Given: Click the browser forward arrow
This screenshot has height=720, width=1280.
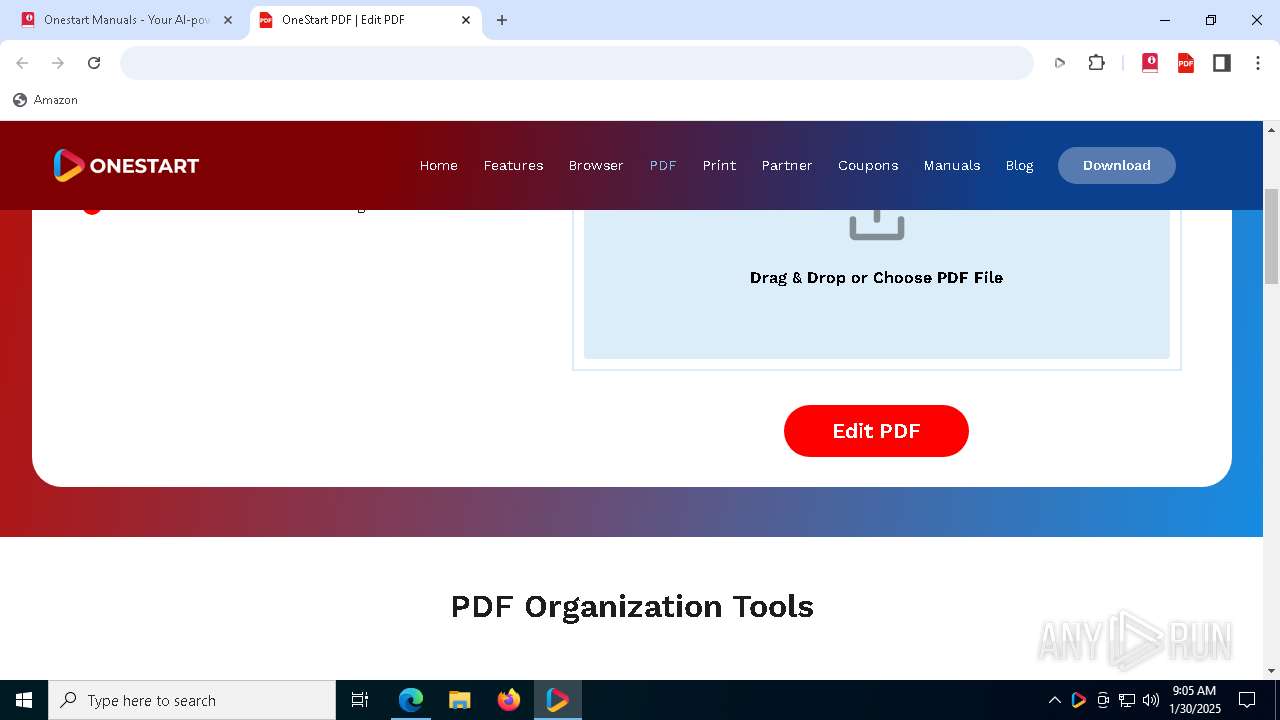Looking at the screenshot, I should (x=58, y=63).
